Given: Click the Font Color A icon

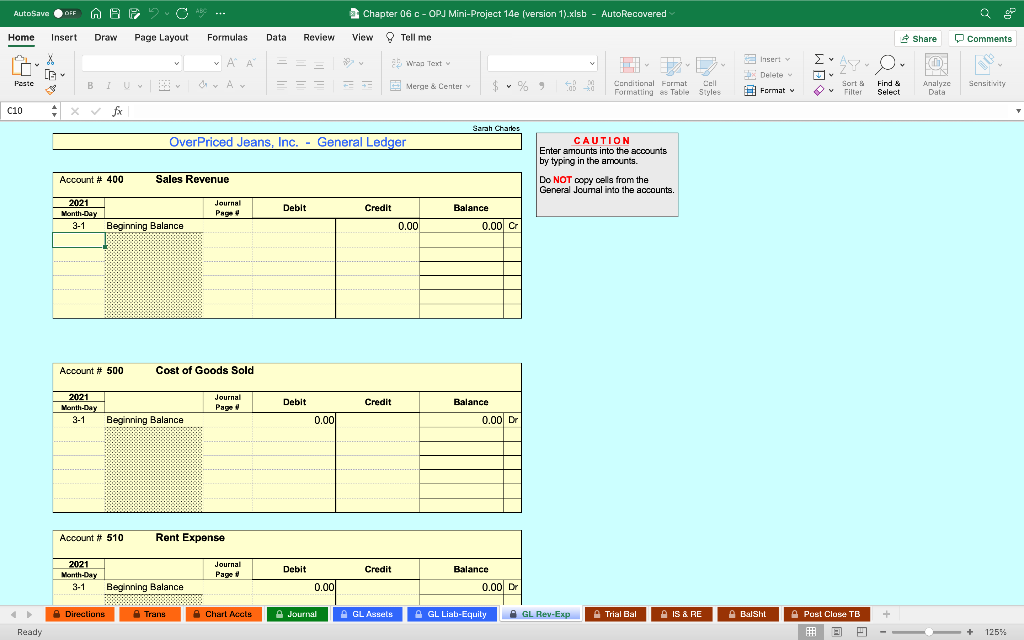Looking at the screenshot, I should tap(230, 86).
